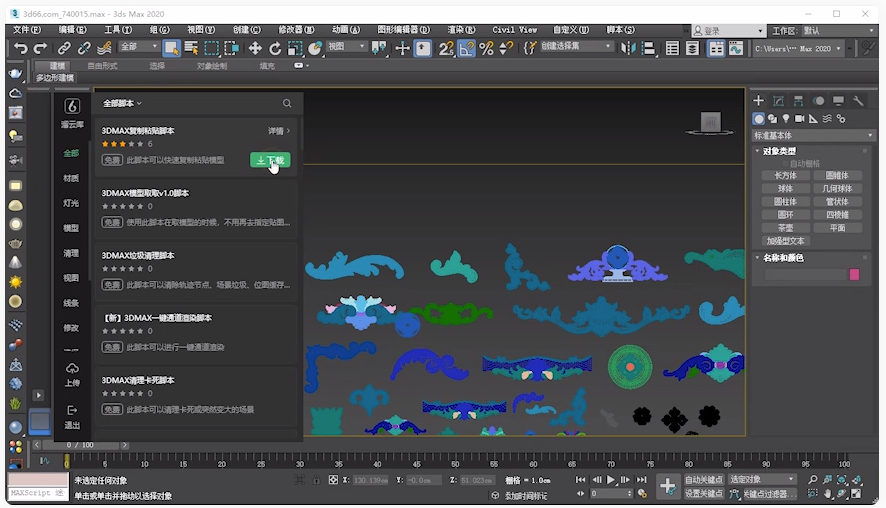
Task: Toggle the Angle Snap icon
Action: 466,49
